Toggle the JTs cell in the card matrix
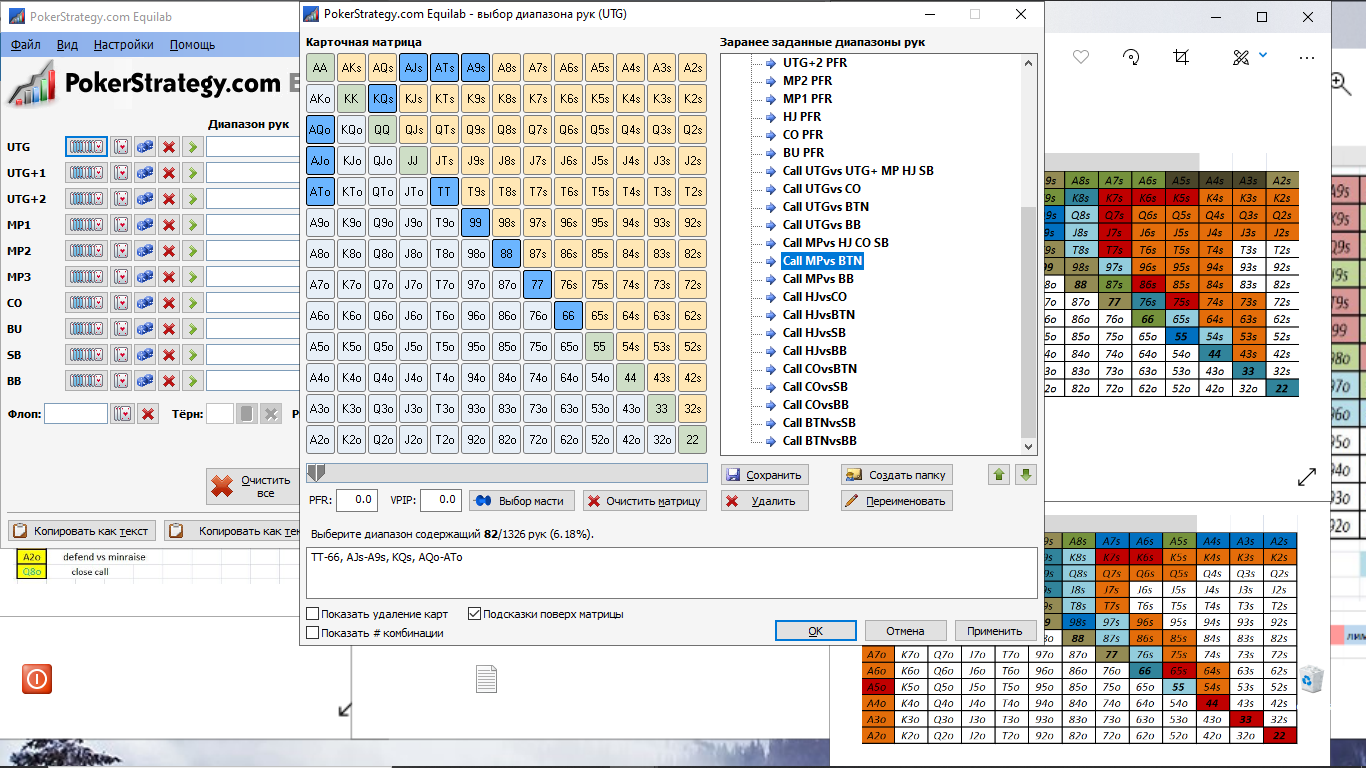 coord(444,161)
